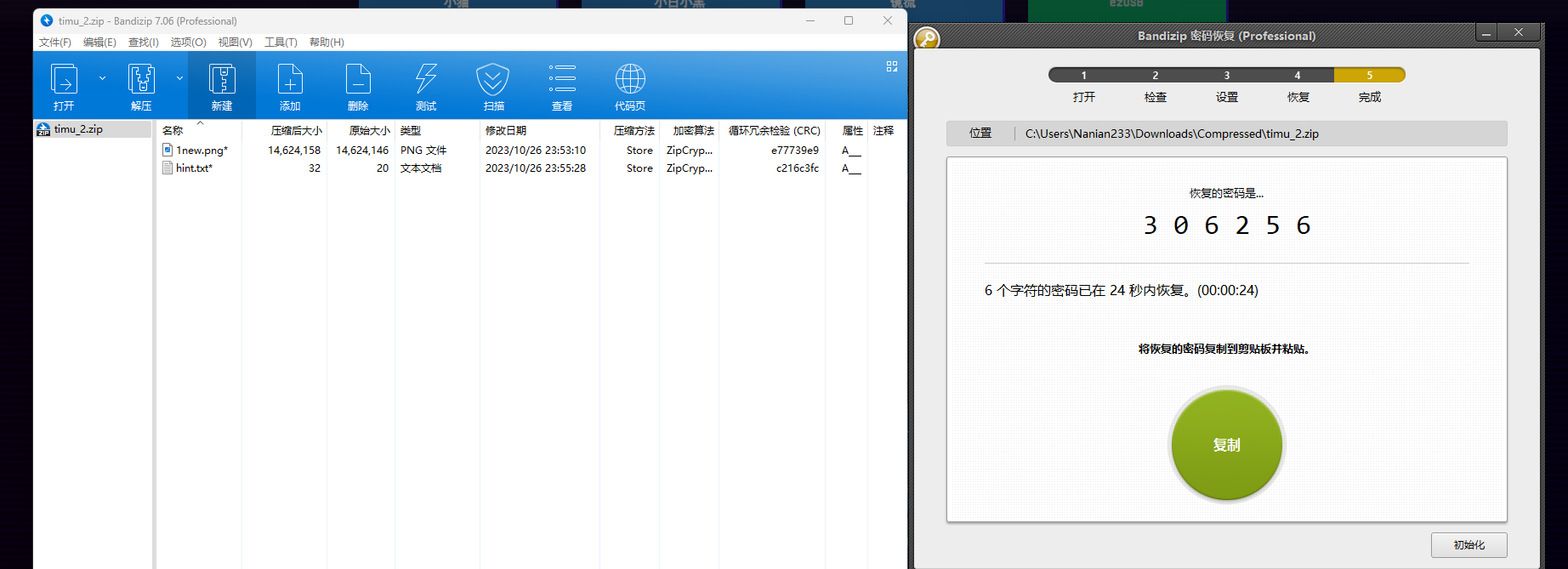Sort by 名称 column header

click(173, 130)
